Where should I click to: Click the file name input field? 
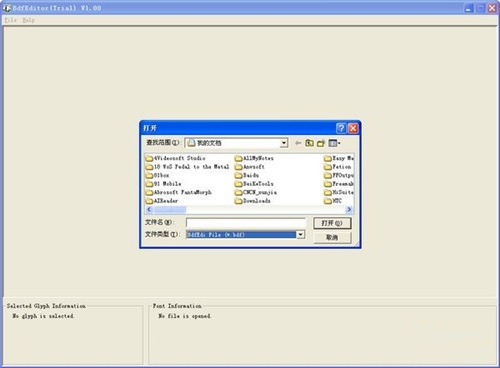pos(246,223)
